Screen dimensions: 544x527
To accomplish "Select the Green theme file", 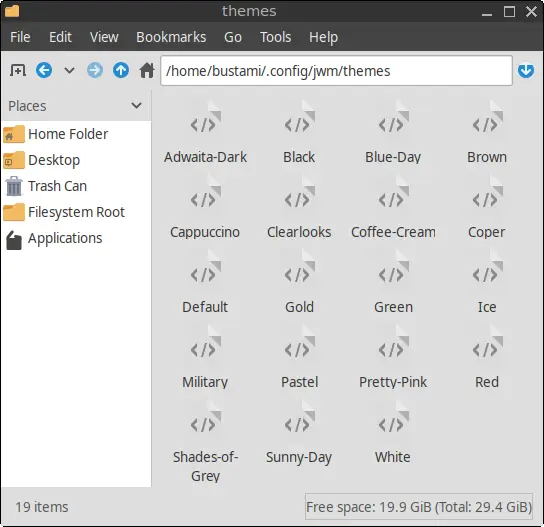I will 393,283.
